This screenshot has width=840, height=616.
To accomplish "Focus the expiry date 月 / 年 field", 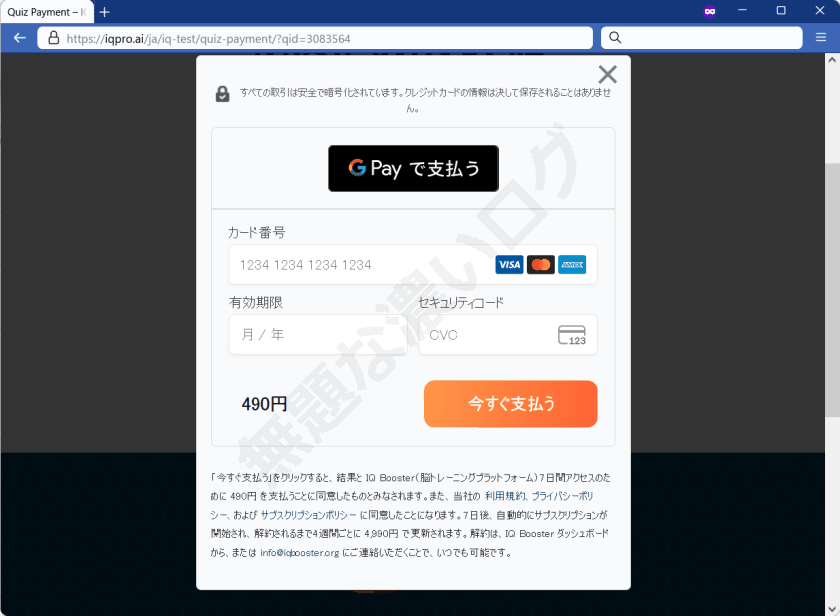I will [318, 335].
